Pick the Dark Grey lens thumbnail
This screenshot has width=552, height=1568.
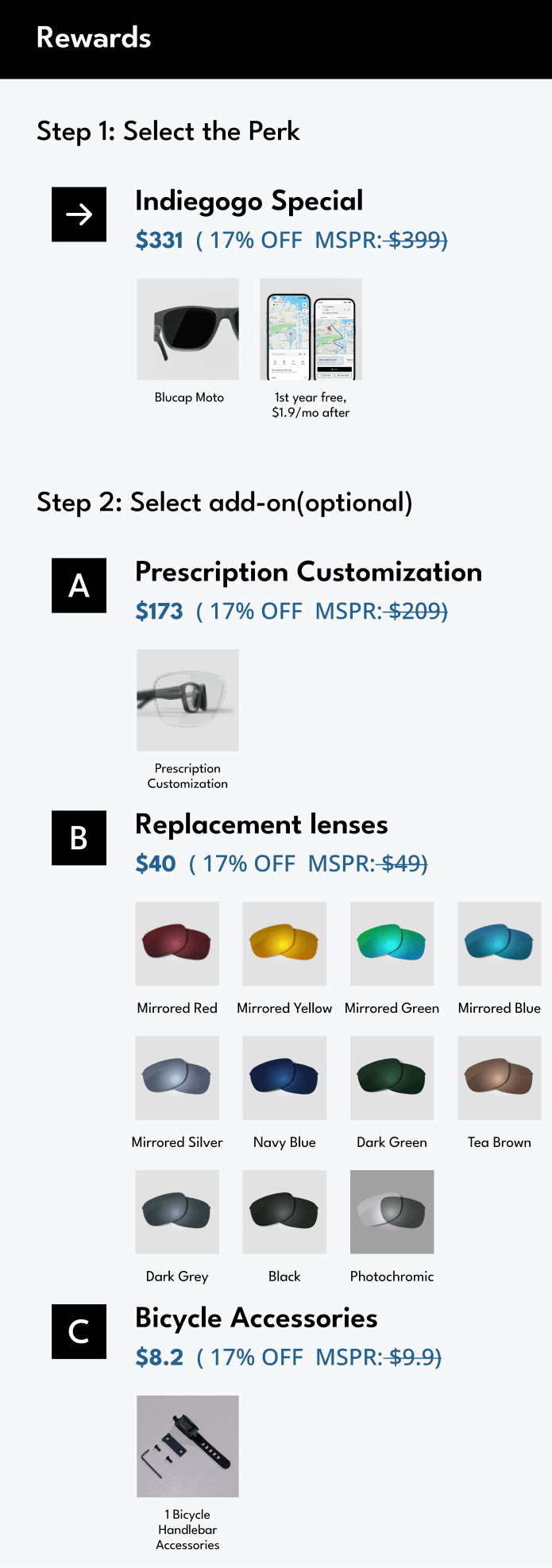tap(177, 1212)
